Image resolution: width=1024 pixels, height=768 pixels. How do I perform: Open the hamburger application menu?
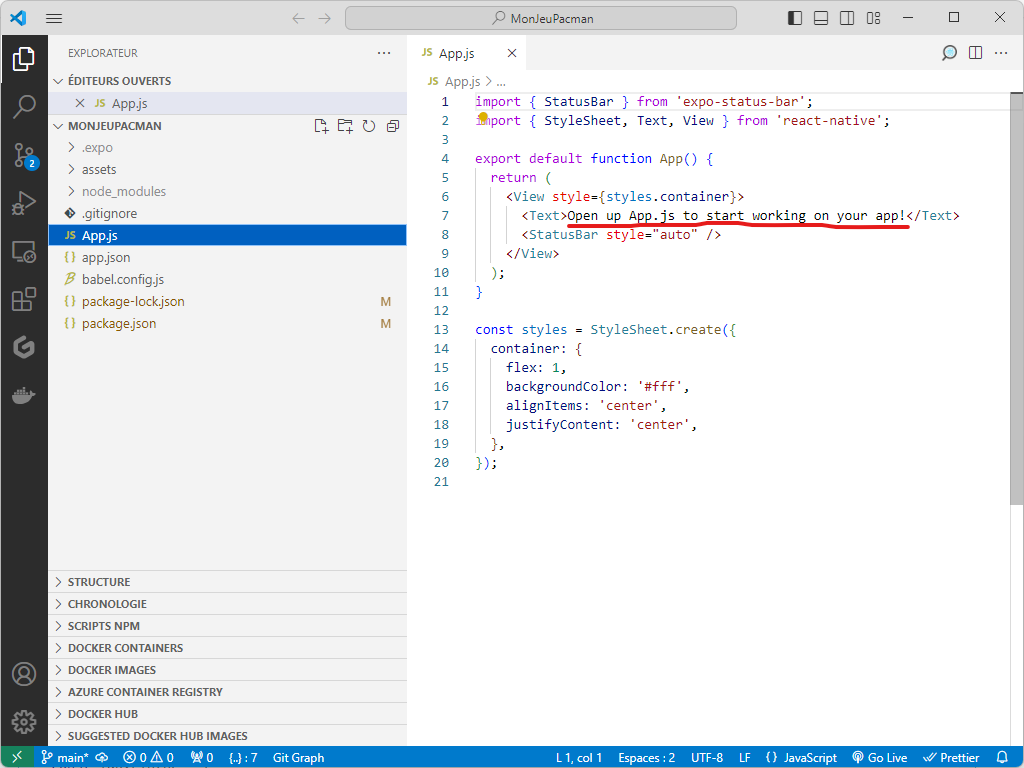(54, 18)
